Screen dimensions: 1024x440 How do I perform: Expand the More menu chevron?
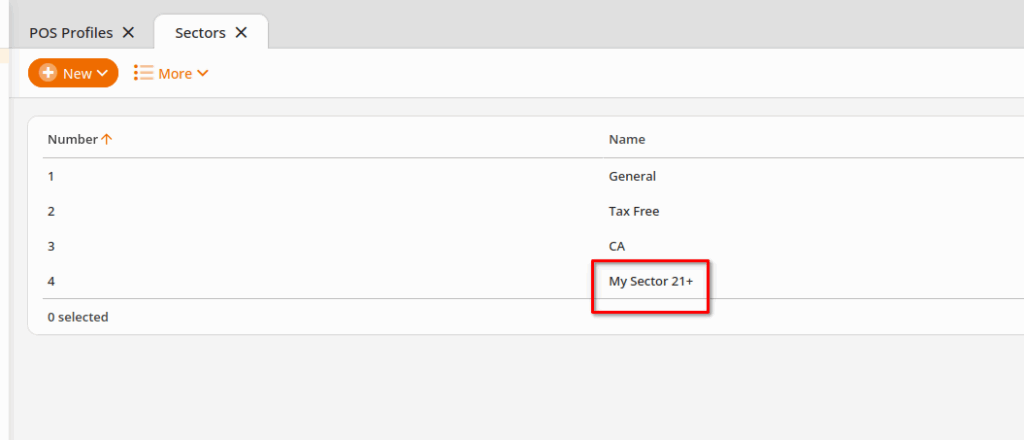tap(202, 74)
